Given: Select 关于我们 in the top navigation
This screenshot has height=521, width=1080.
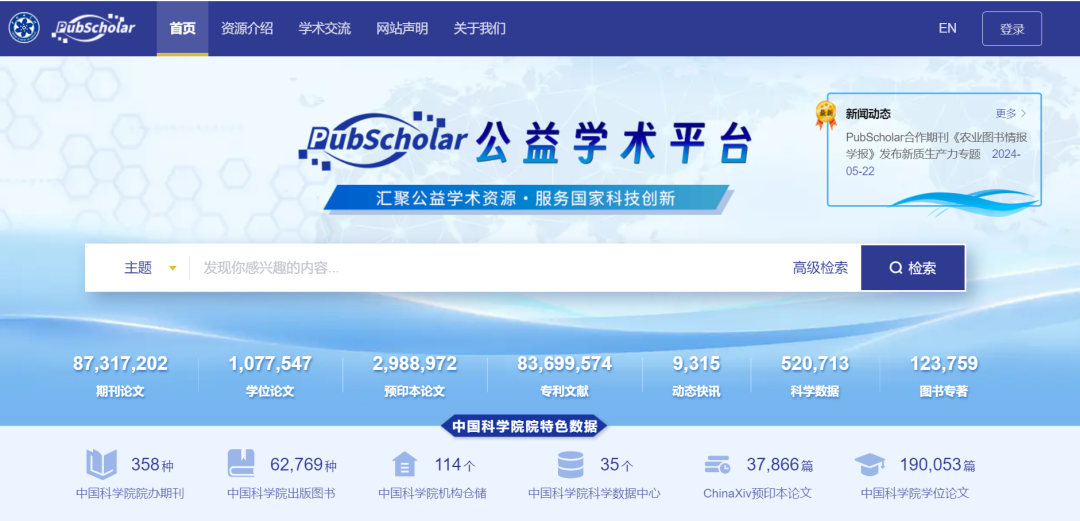Looking at the screenshot, I should coord(479,28).
